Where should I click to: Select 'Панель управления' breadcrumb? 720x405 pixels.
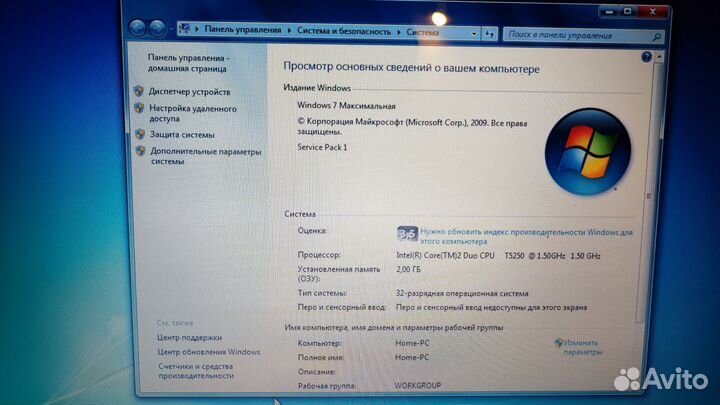pyautogui.click(x=242, y=29)
